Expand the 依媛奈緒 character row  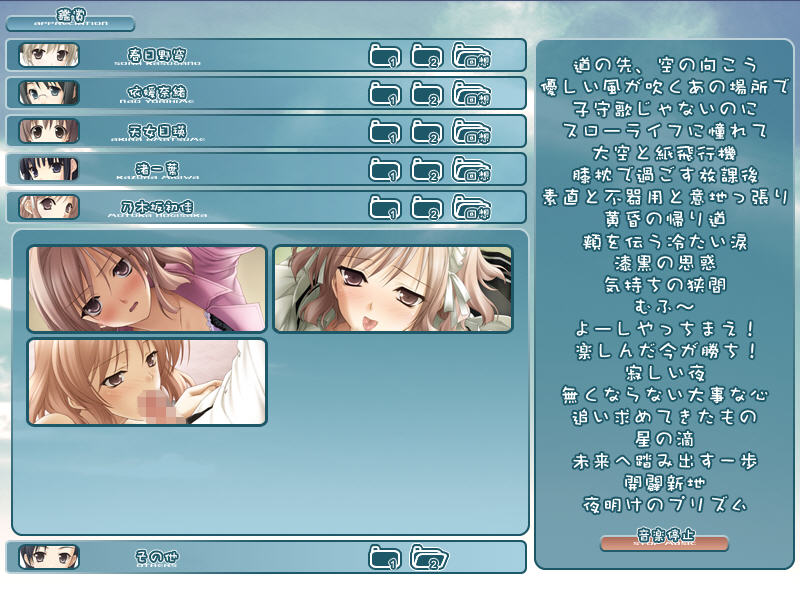[x=150, y=93]
